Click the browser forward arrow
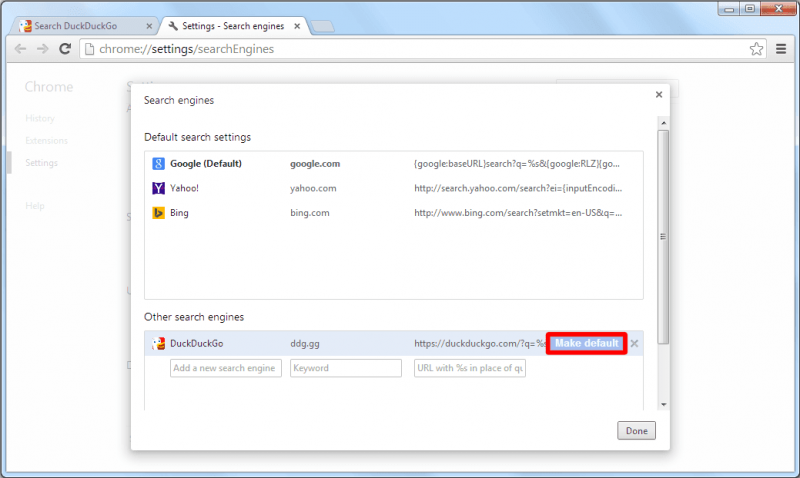 pos(42,49)
